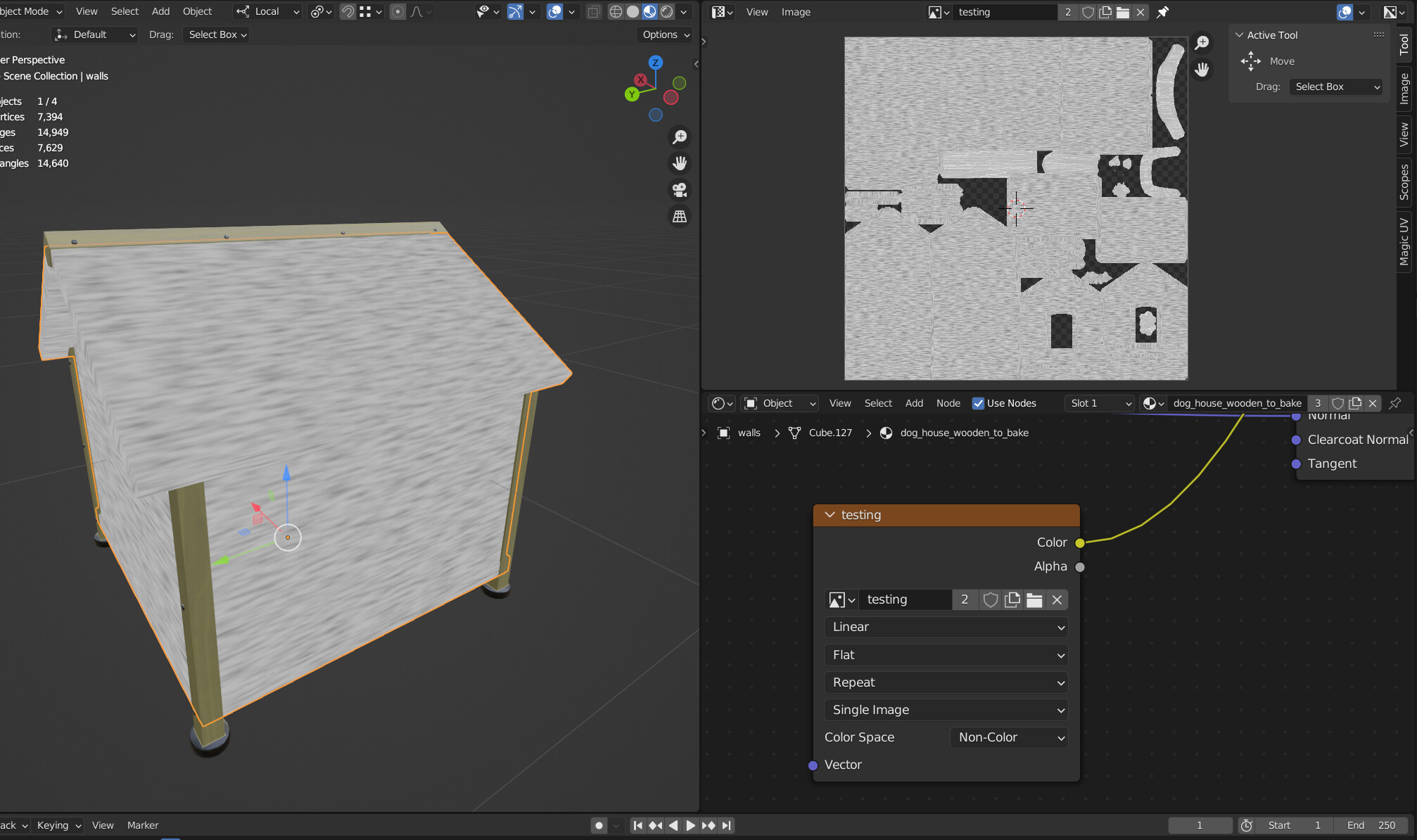
Task: Open an image via folder icon in testing node
Action: coord(1034,599)
